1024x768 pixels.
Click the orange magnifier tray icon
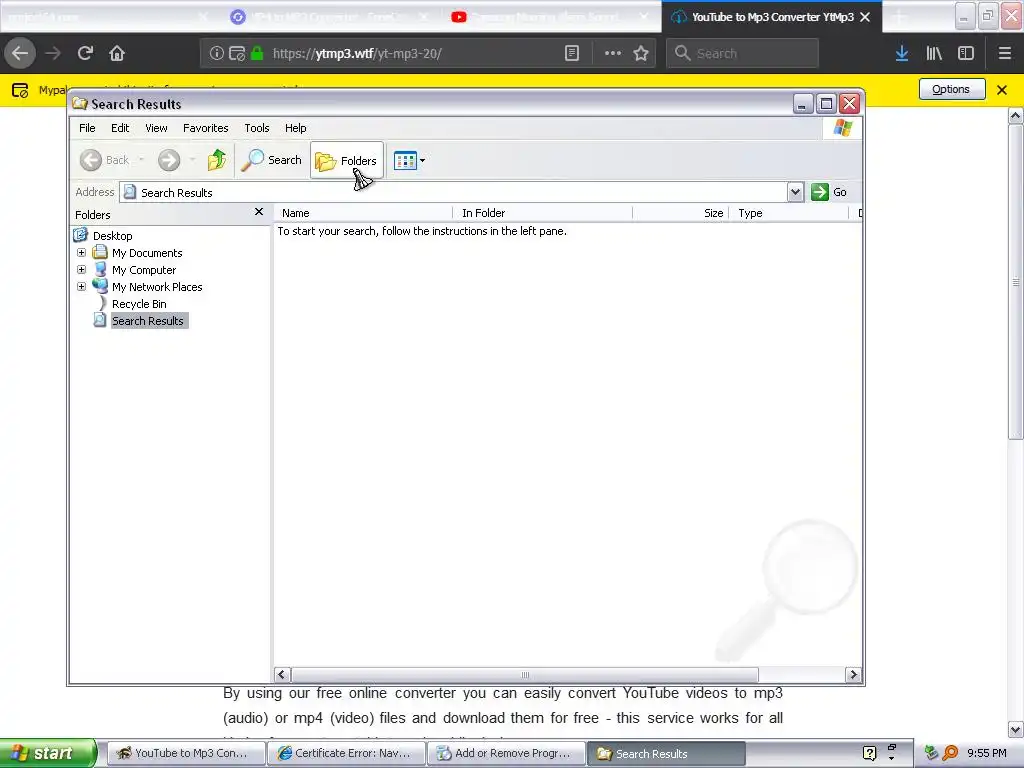point(950,753)
